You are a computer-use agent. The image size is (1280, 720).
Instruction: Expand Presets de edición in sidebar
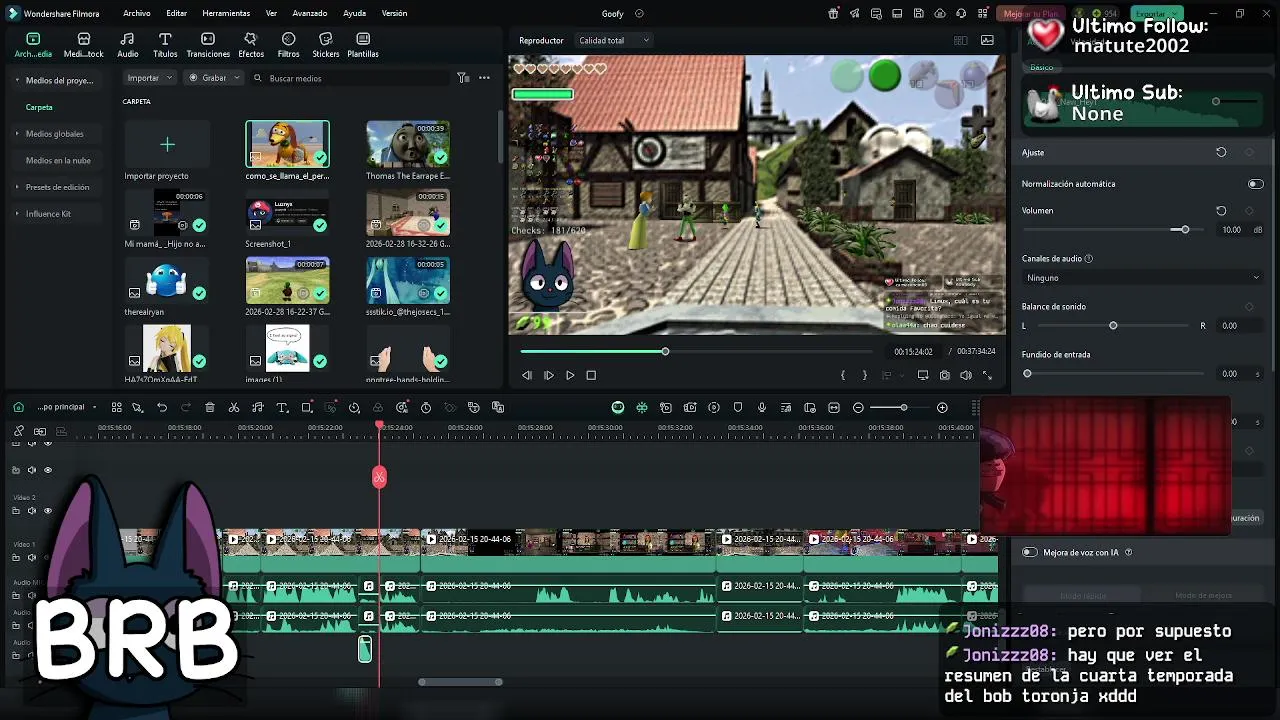17,187
